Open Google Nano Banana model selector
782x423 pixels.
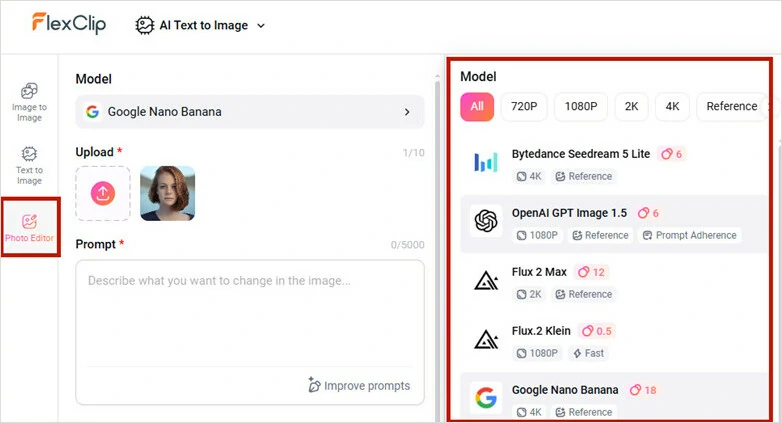[250, 112]
